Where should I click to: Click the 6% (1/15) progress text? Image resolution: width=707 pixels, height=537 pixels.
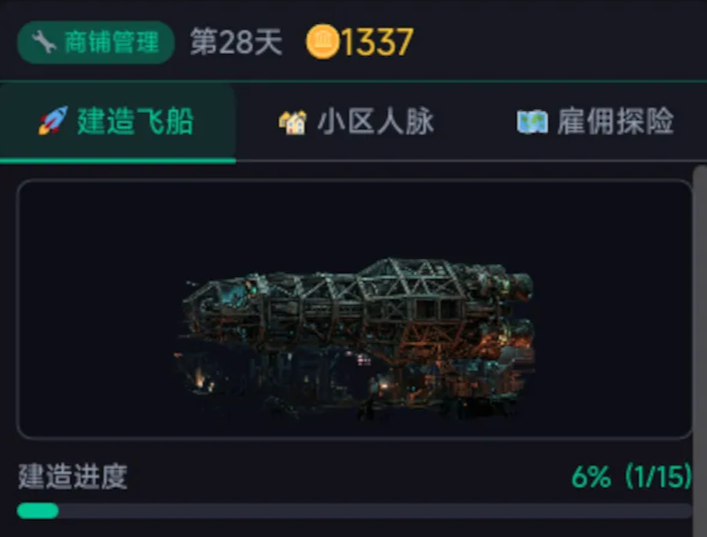631,477
